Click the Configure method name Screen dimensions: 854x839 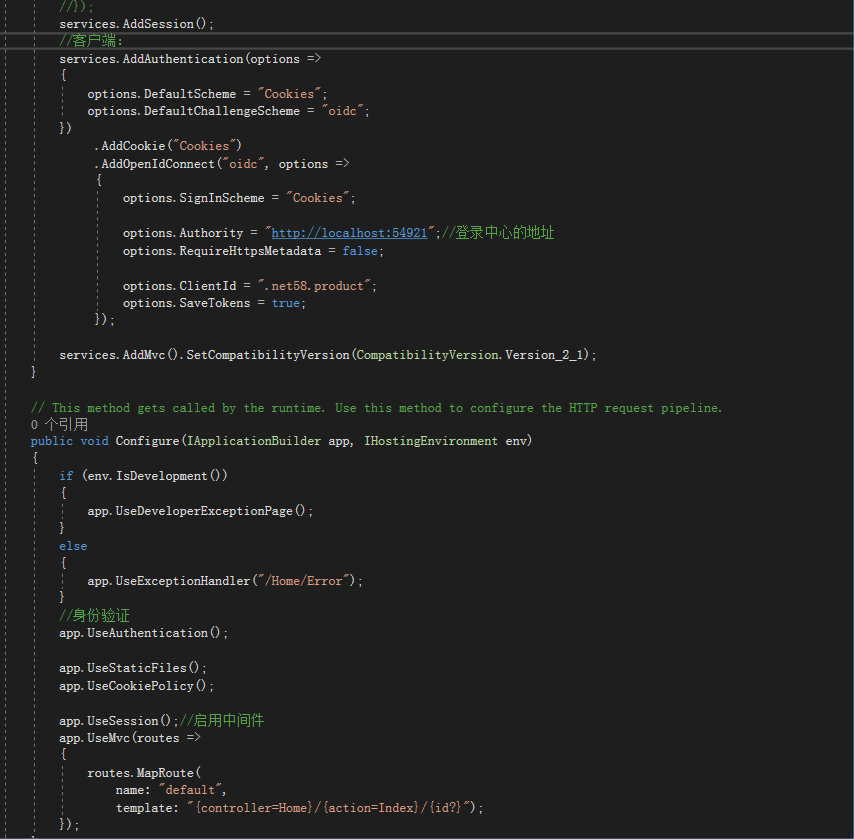pos(146,441)
